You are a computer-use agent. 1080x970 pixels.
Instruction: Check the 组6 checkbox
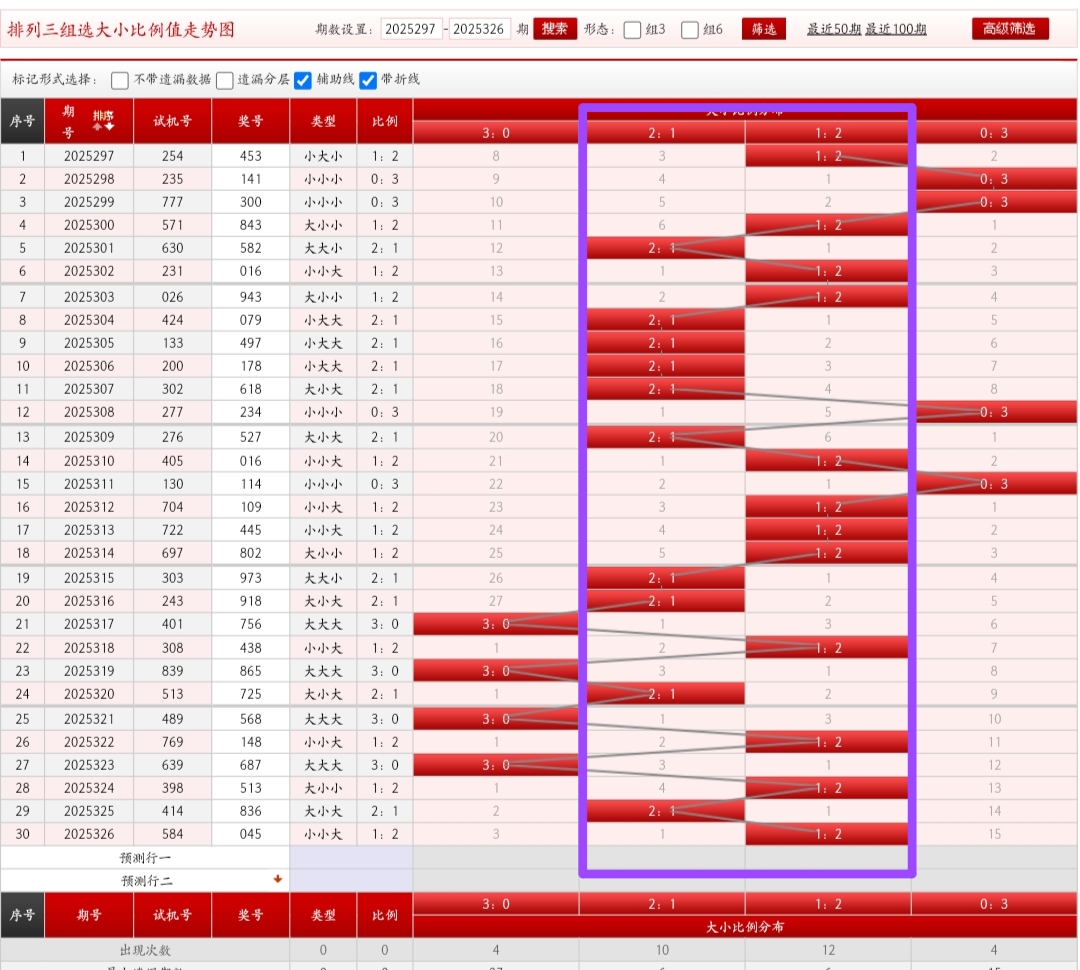(x=690, y=30)
